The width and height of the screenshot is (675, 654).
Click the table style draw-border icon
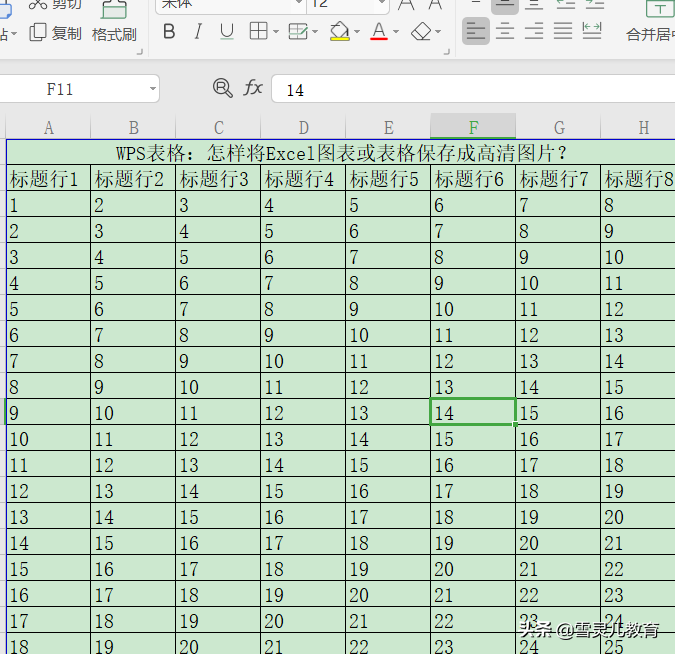[x=298, y=31]
